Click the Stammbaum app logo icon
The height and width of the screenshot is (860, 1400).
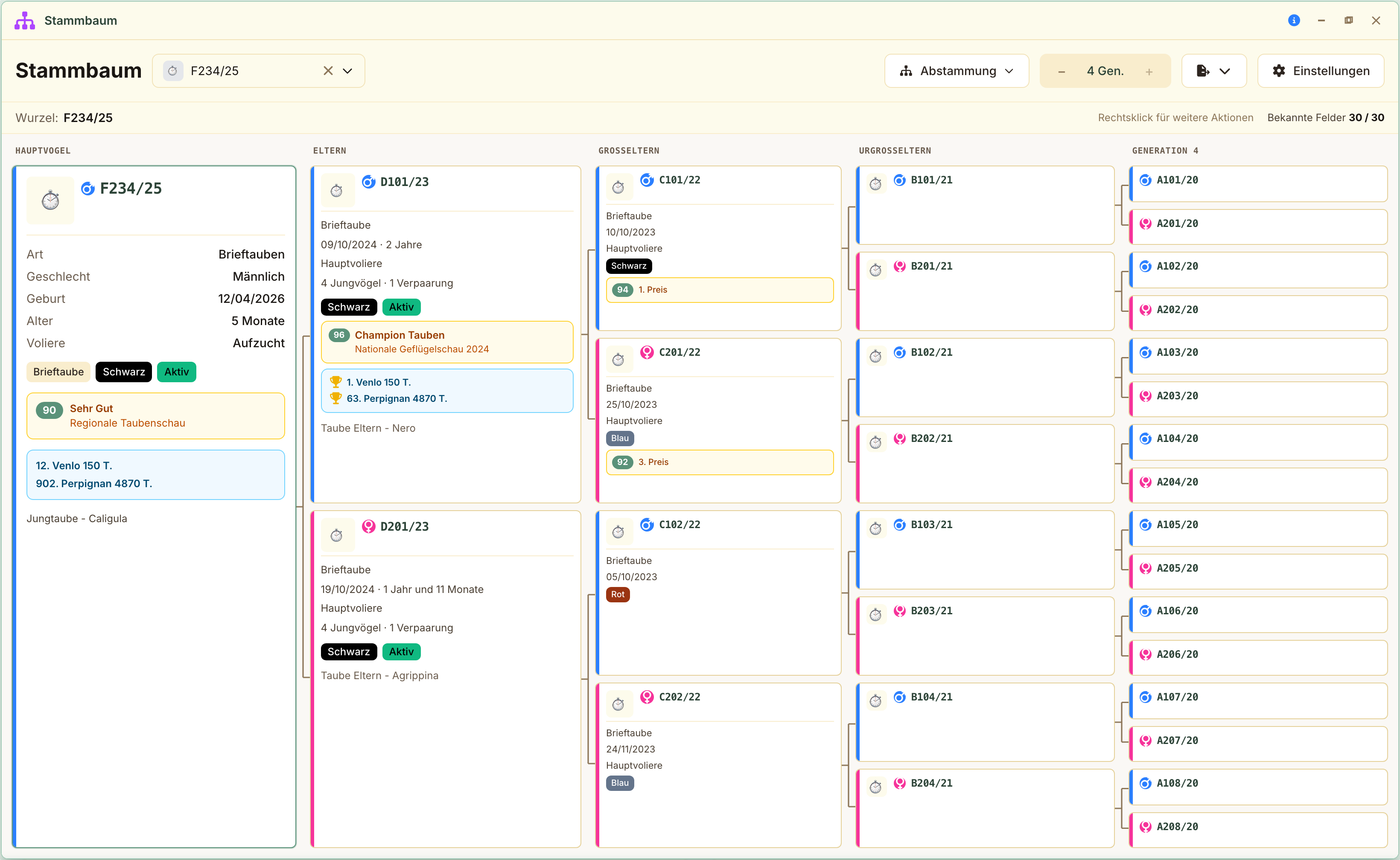(x=24, y=20)
